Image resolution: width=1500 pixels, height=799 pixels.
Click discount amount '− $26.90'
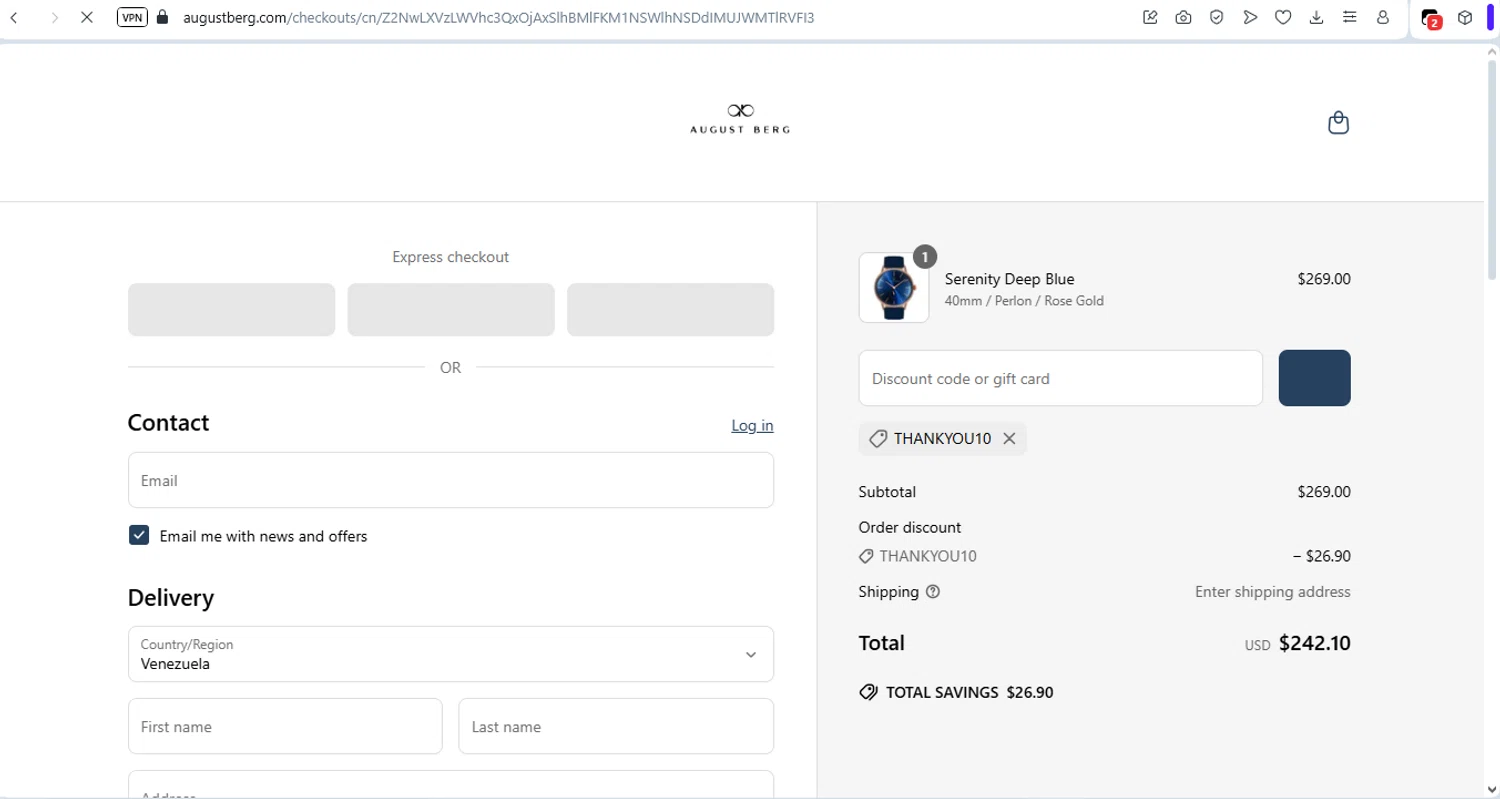(x=1321, y=556)
